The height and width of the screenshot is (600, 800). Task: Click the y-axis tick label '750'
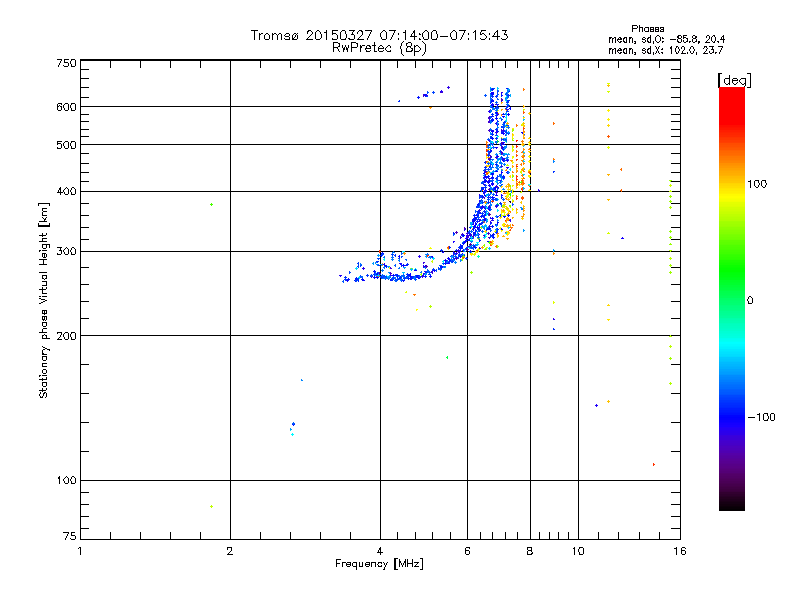click(66, 63)
